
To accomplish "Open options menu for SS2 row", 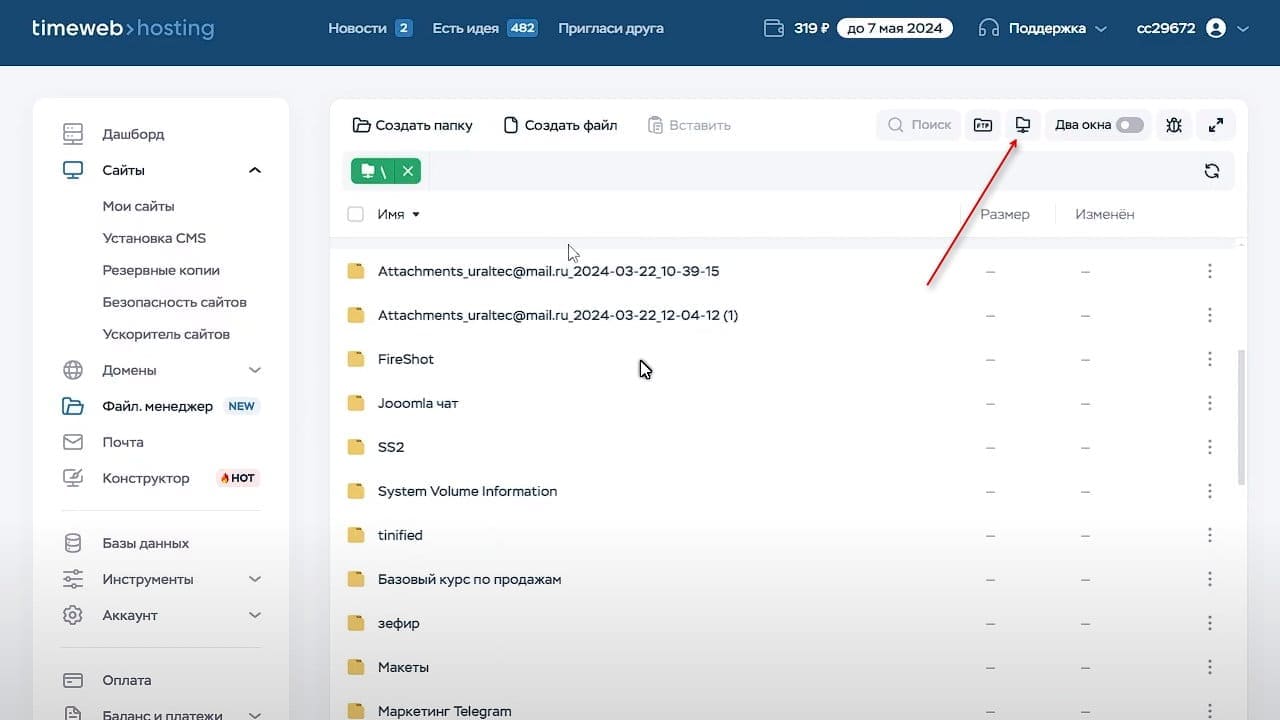I will click(1210, 447).
